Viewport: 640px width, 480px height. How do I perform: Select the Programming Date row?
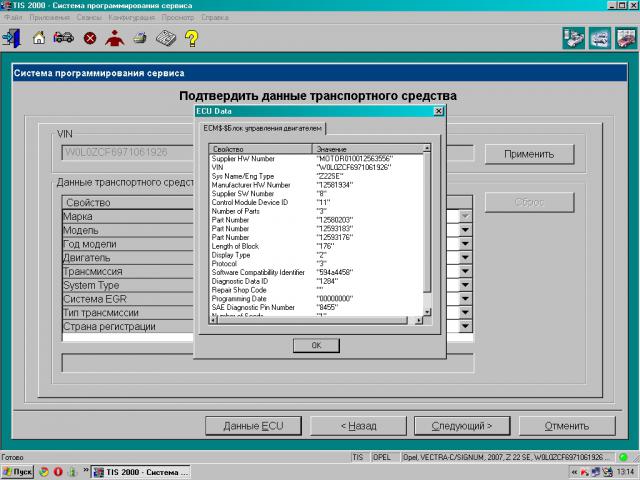click(316, 299)
